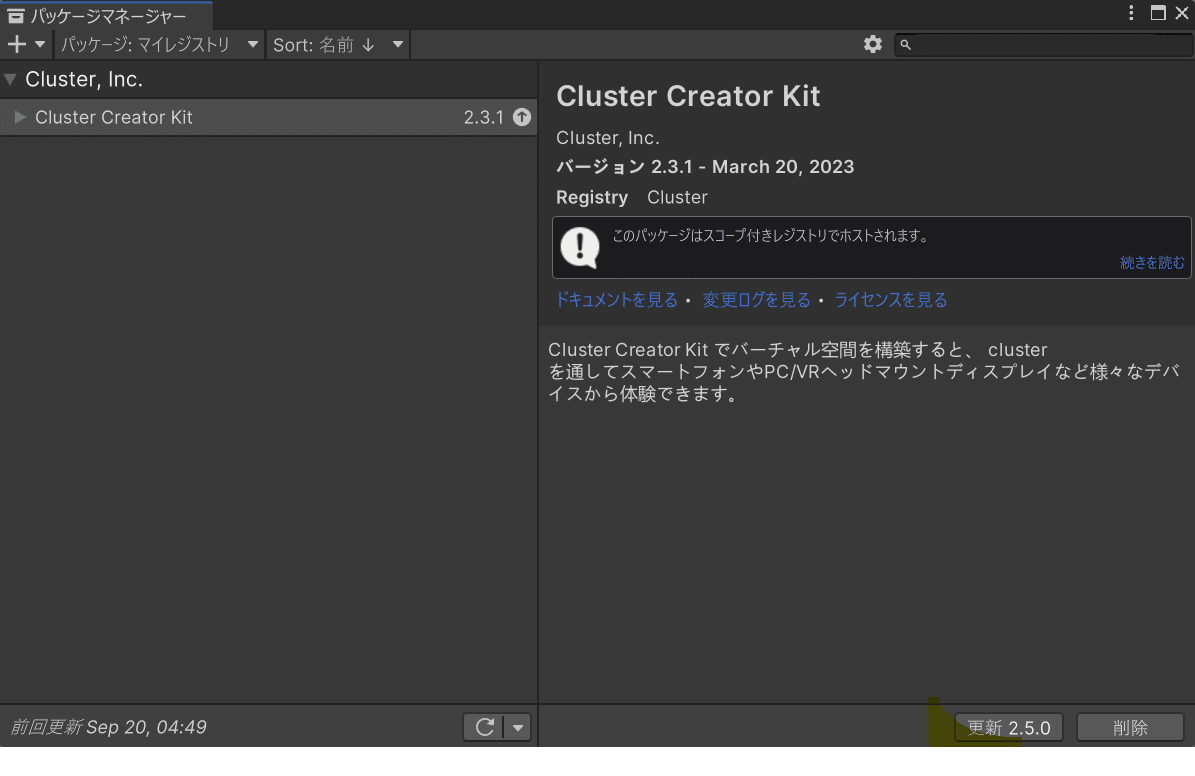Click the package search field
The image size is (1195, 776).
point(1044,44)
